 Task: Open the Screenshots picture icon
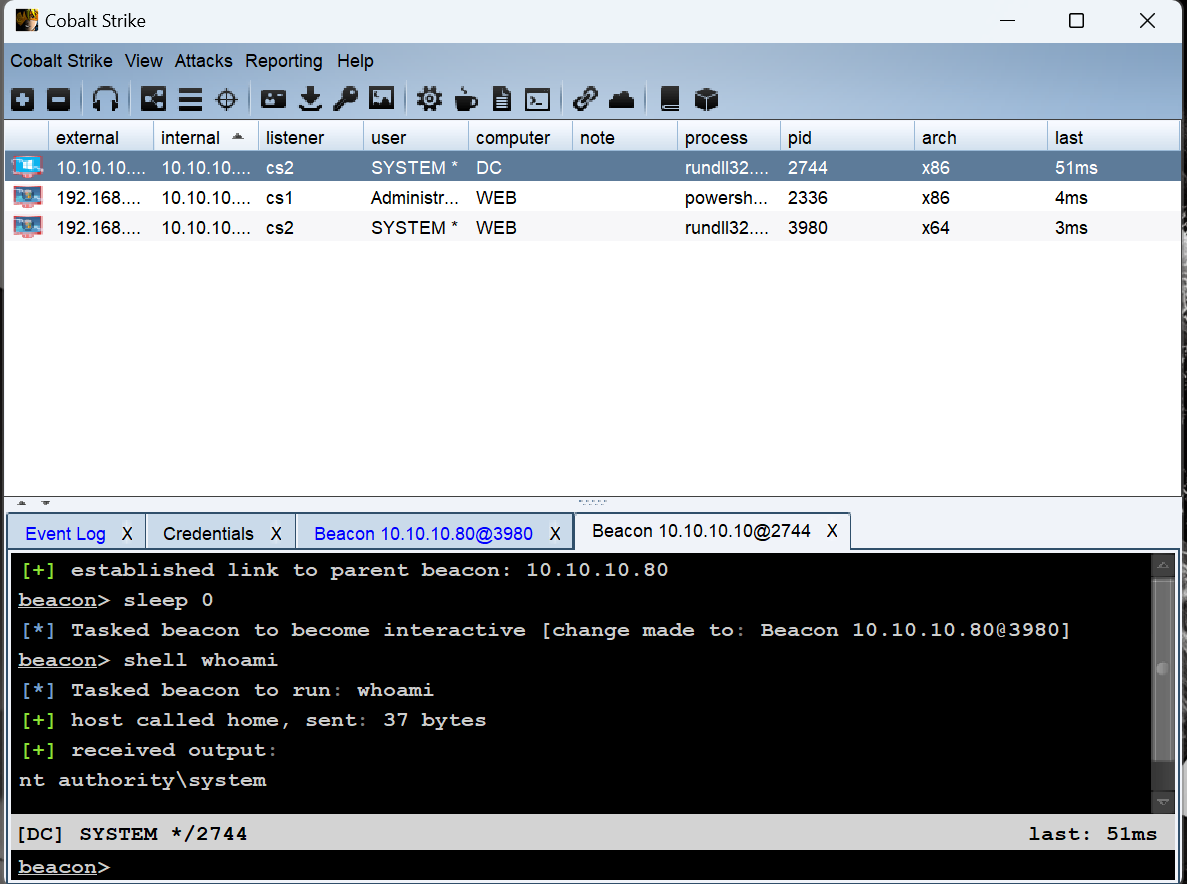pos(382,98)
